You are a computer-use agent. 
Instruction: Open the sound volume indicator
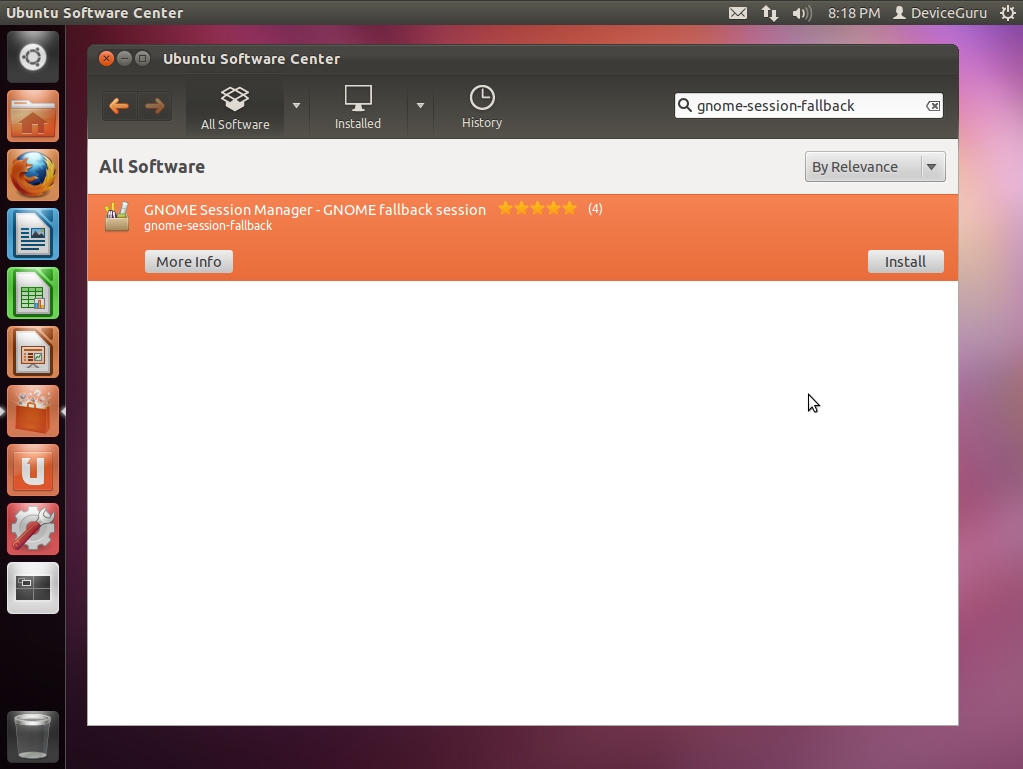tap(802, 13)
